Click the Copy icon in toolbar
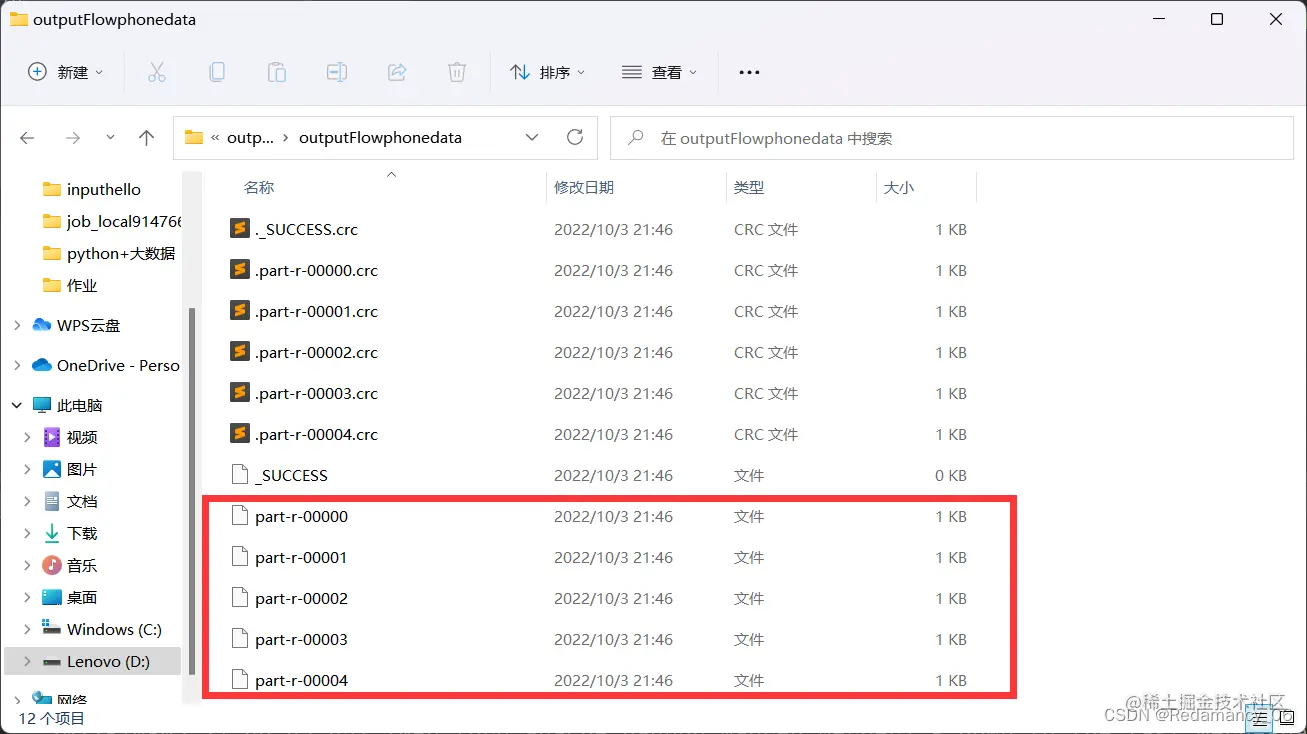 tap(216, 72)
